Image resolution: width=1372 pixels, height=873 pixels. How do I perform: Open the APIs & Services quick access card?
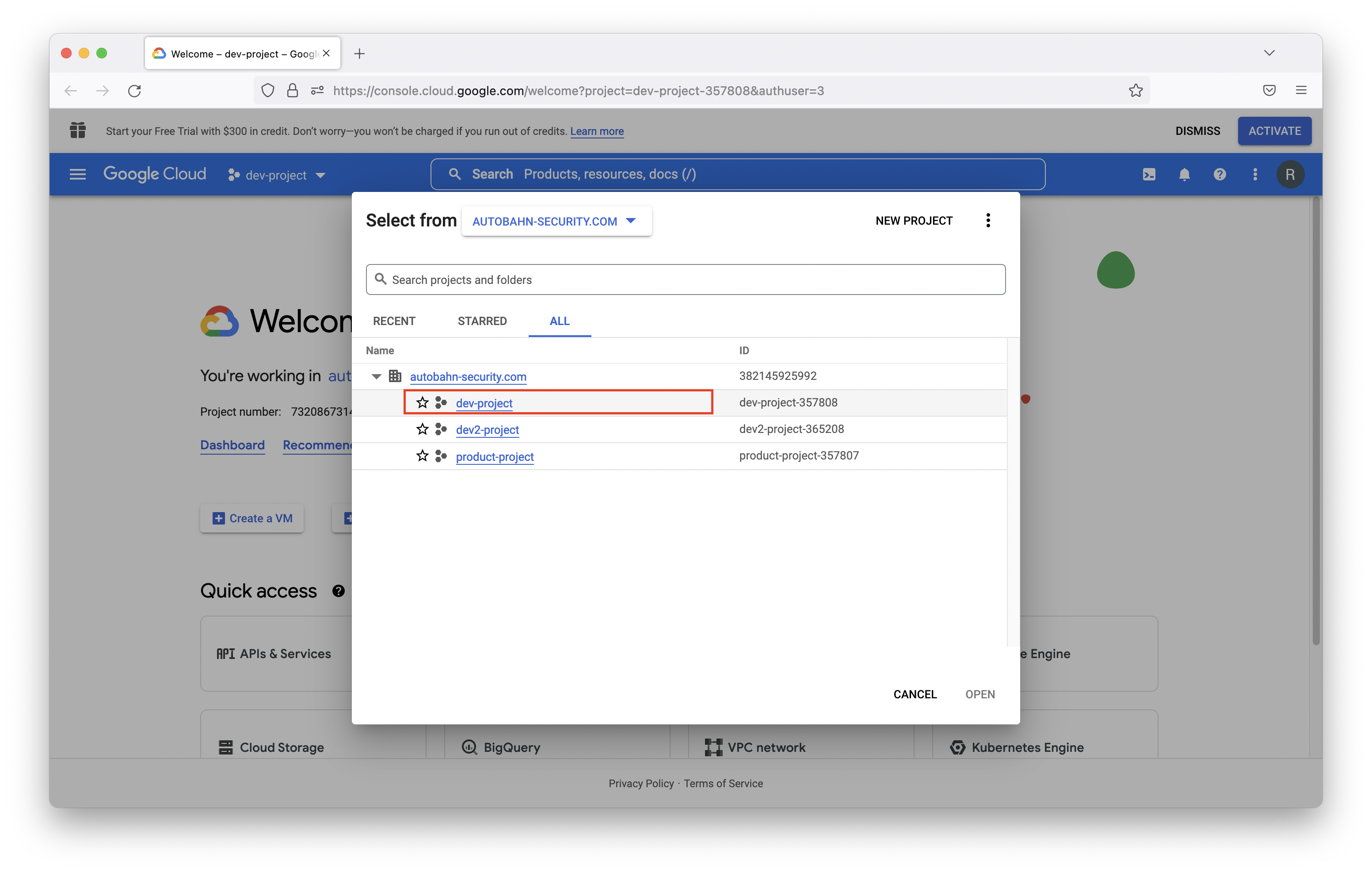pos(276,654)
